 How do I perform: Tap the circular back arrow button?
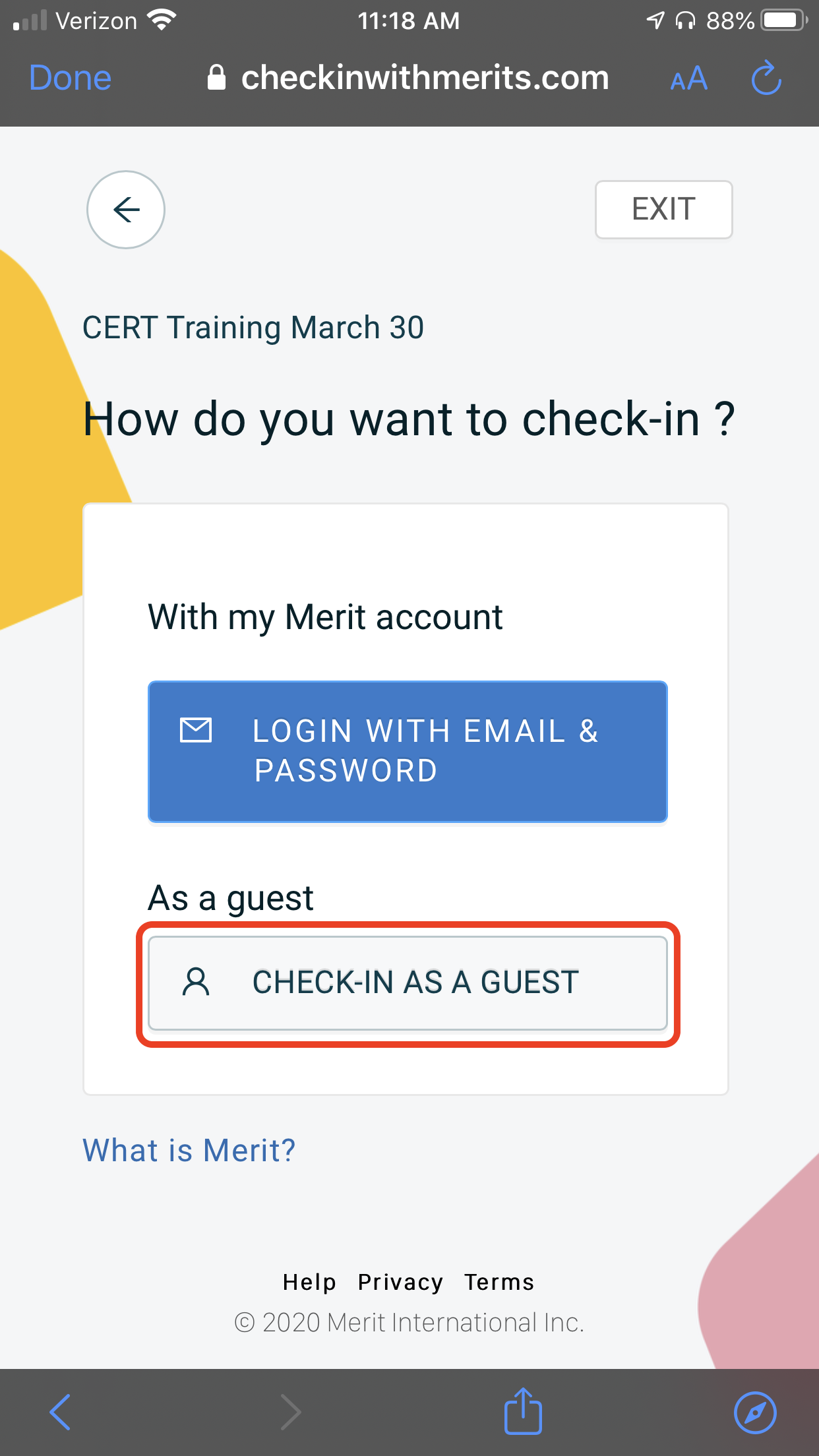[x=126, y=210]
